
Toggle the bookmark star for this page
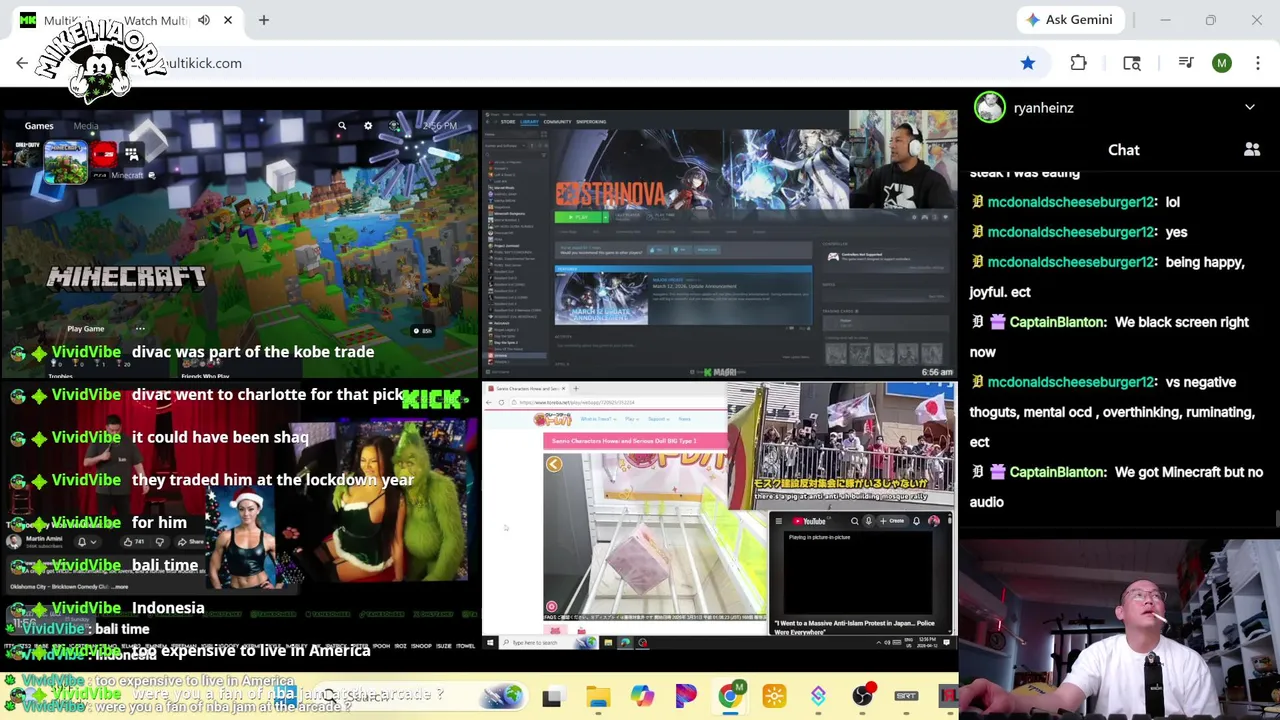pyautogui.click(x=1028, y=63)
